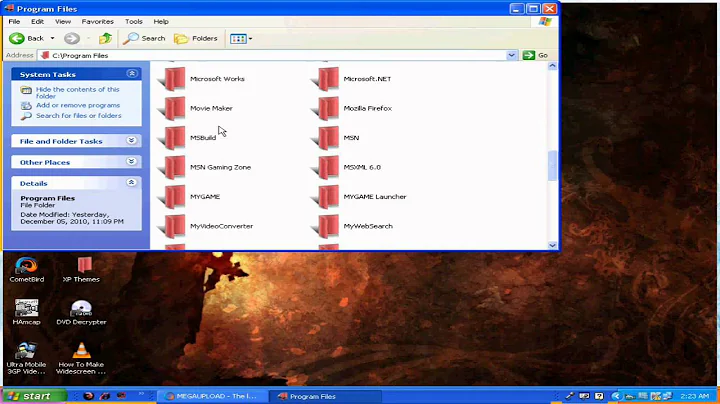The width and height of the screenshot is (720, 404).
Task: Click the vertical scrollbar thumb
Action: point(552,165)
